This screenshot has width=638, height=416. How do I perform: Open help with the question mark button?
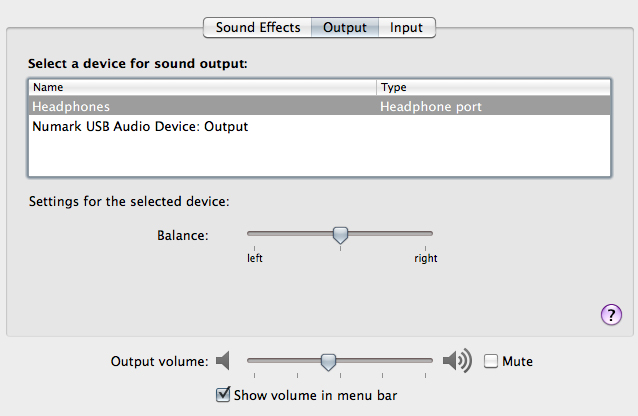click(x=611, y=316)
